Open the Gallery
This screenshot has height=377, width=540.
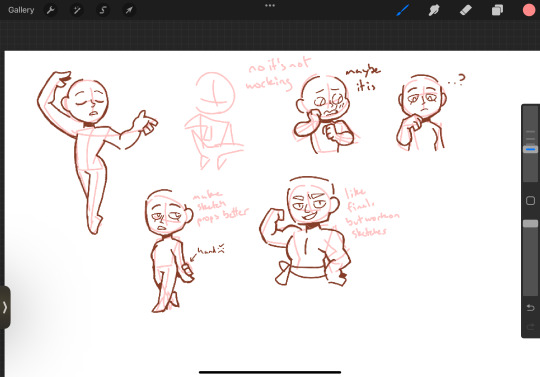tap(21, 10)
